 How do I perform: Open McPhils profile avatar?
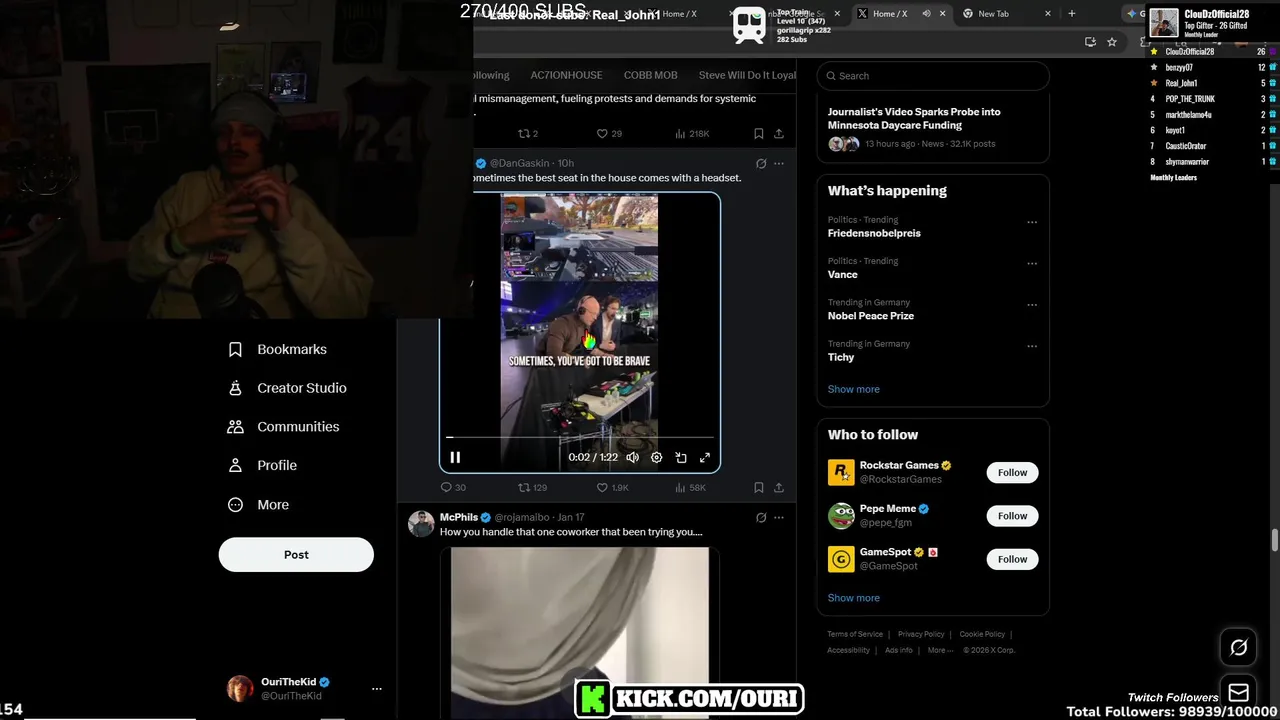tap(421, 523)
